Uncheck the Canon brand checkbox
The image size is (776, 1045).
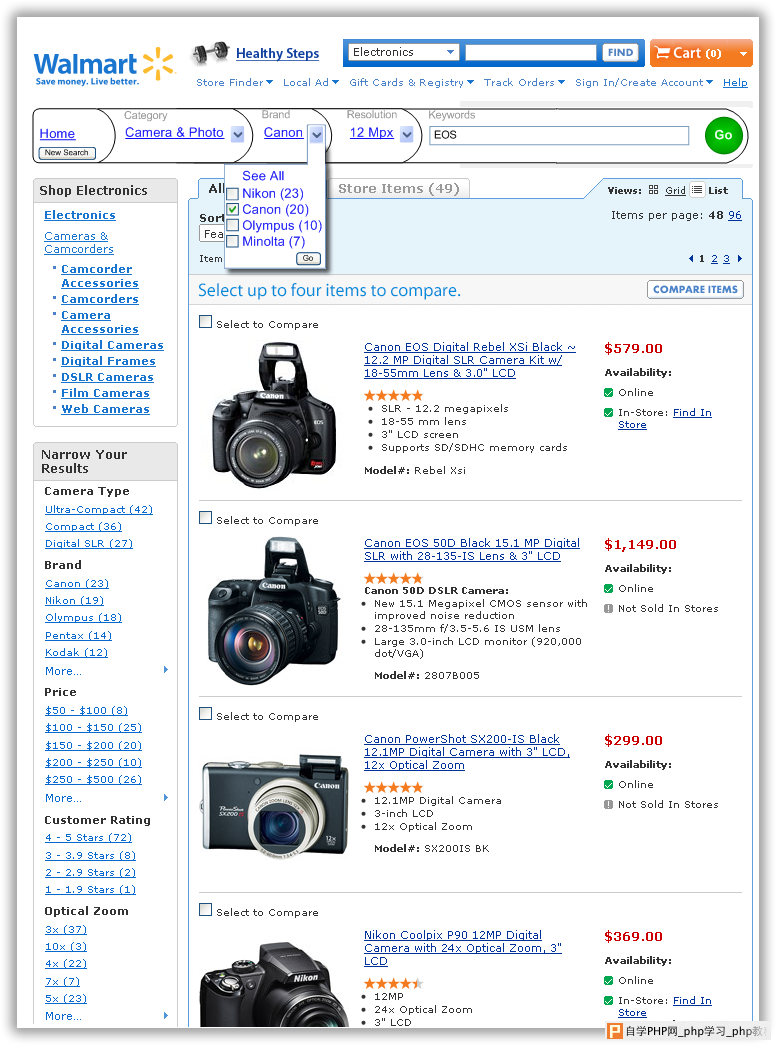click(233, 210)
